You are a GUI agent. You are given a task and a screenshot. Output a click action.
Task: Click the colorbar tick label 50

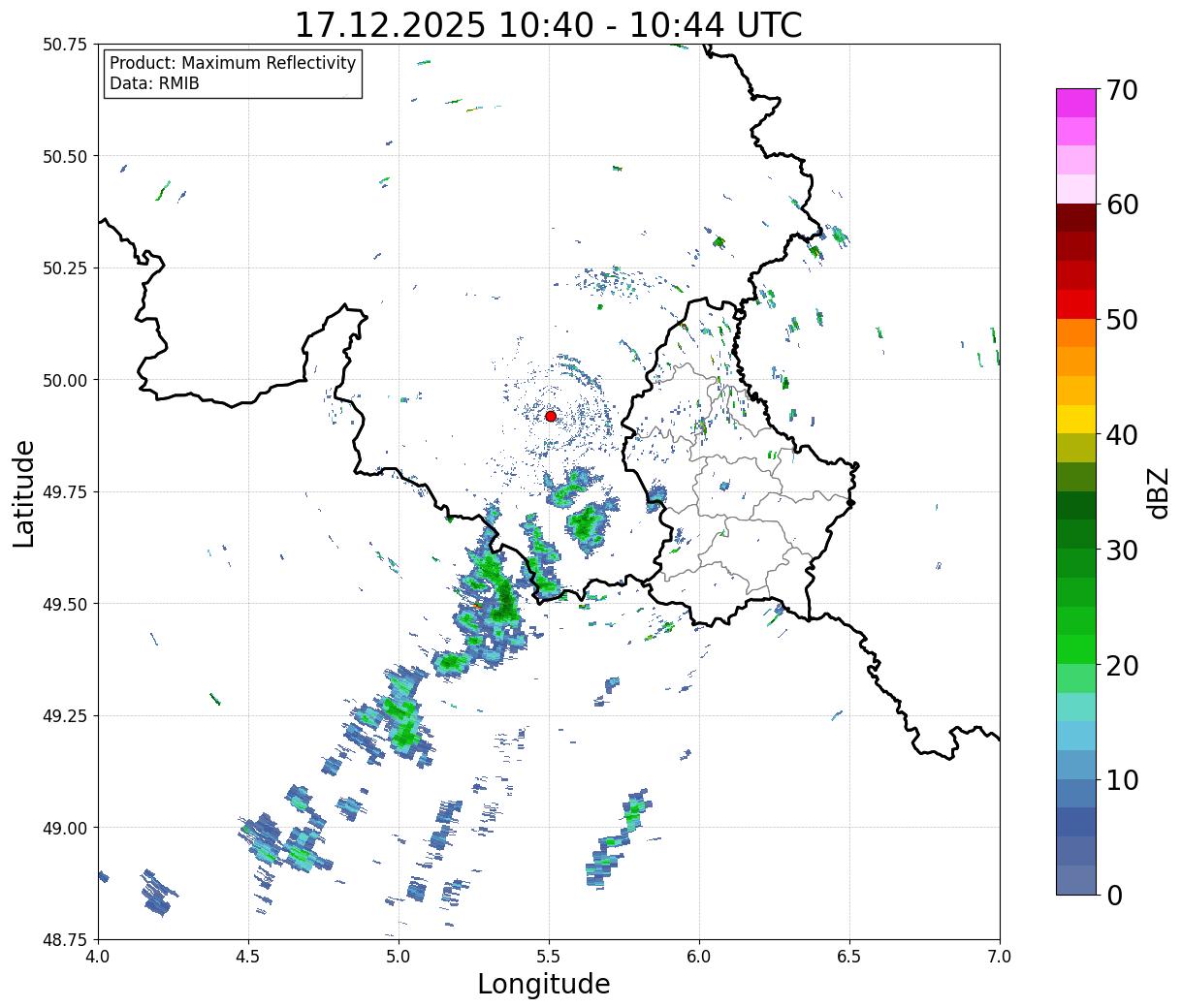(1121, 320)
